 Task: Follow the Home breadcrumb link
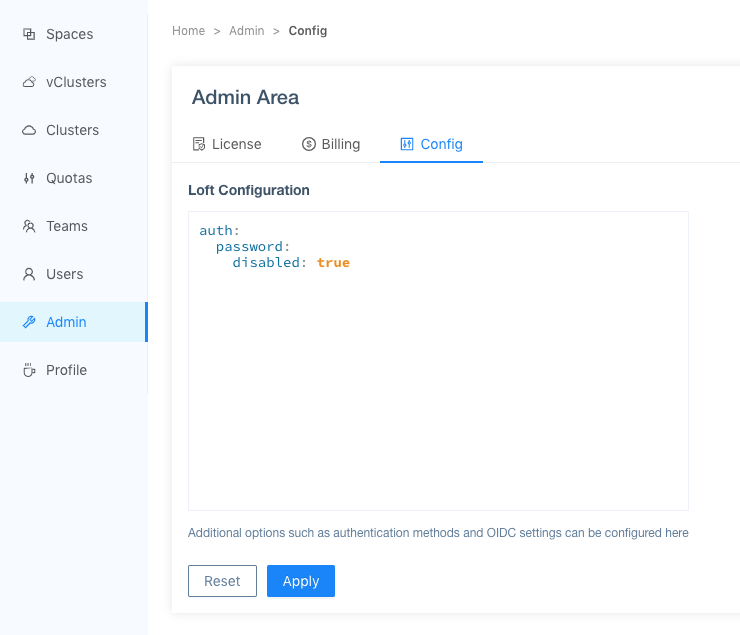pyautogui.click(x=188, y=31)
